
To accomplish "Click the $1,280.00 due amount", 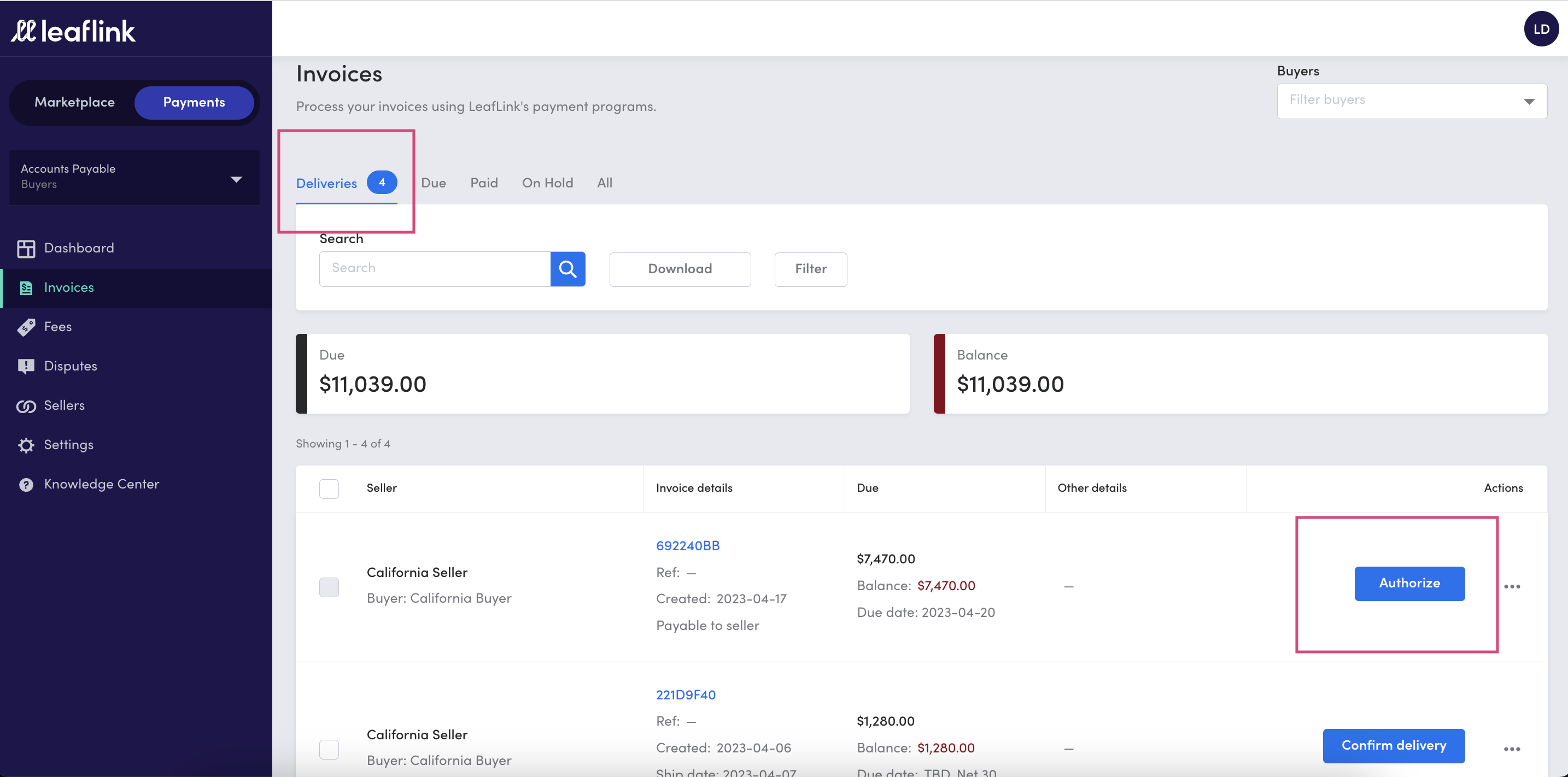I will coord(886,722).
